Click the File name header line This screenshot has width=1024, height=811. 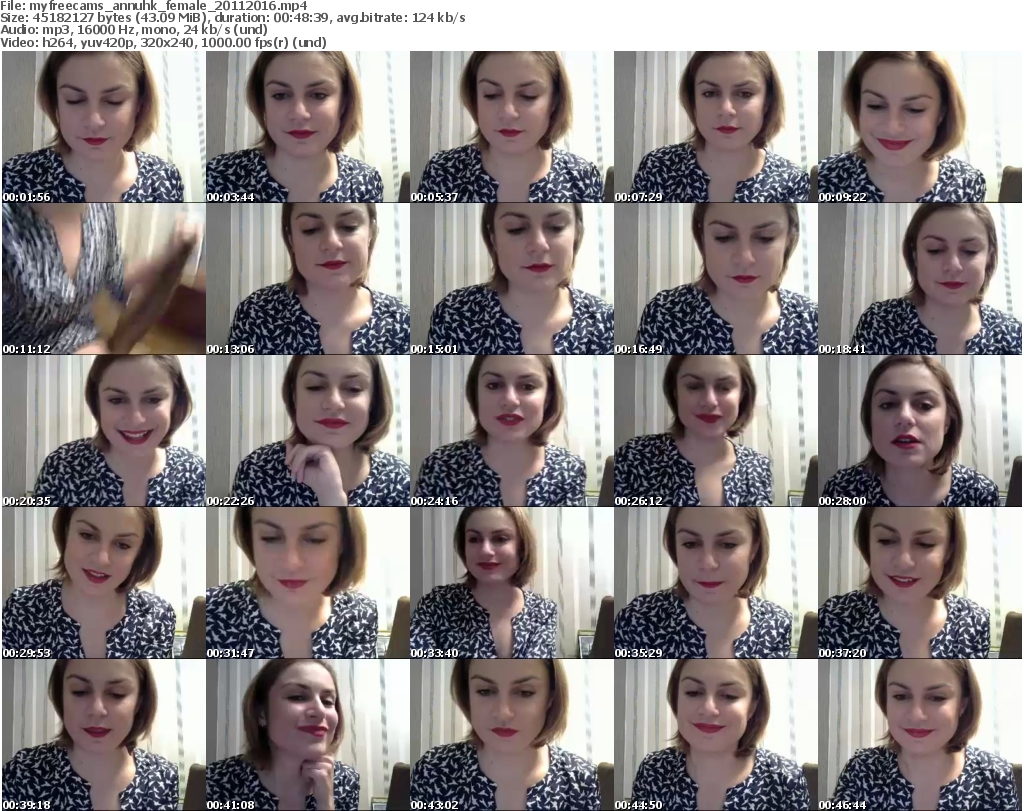(154, 6)
